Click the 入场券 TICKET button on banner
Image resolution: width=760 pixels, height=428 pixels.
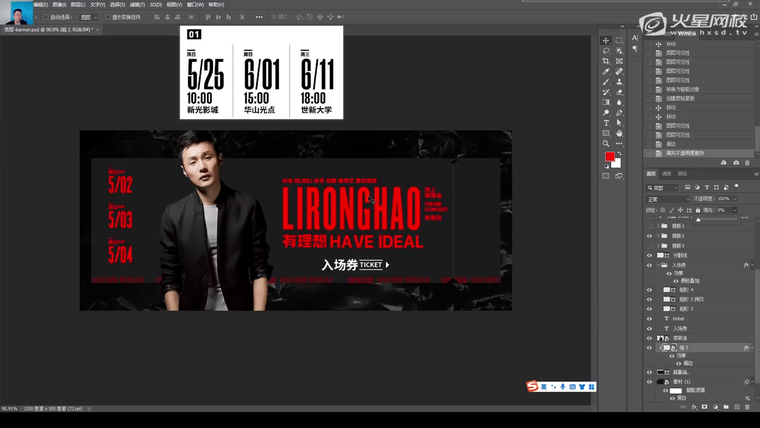[x=355, y=265]
